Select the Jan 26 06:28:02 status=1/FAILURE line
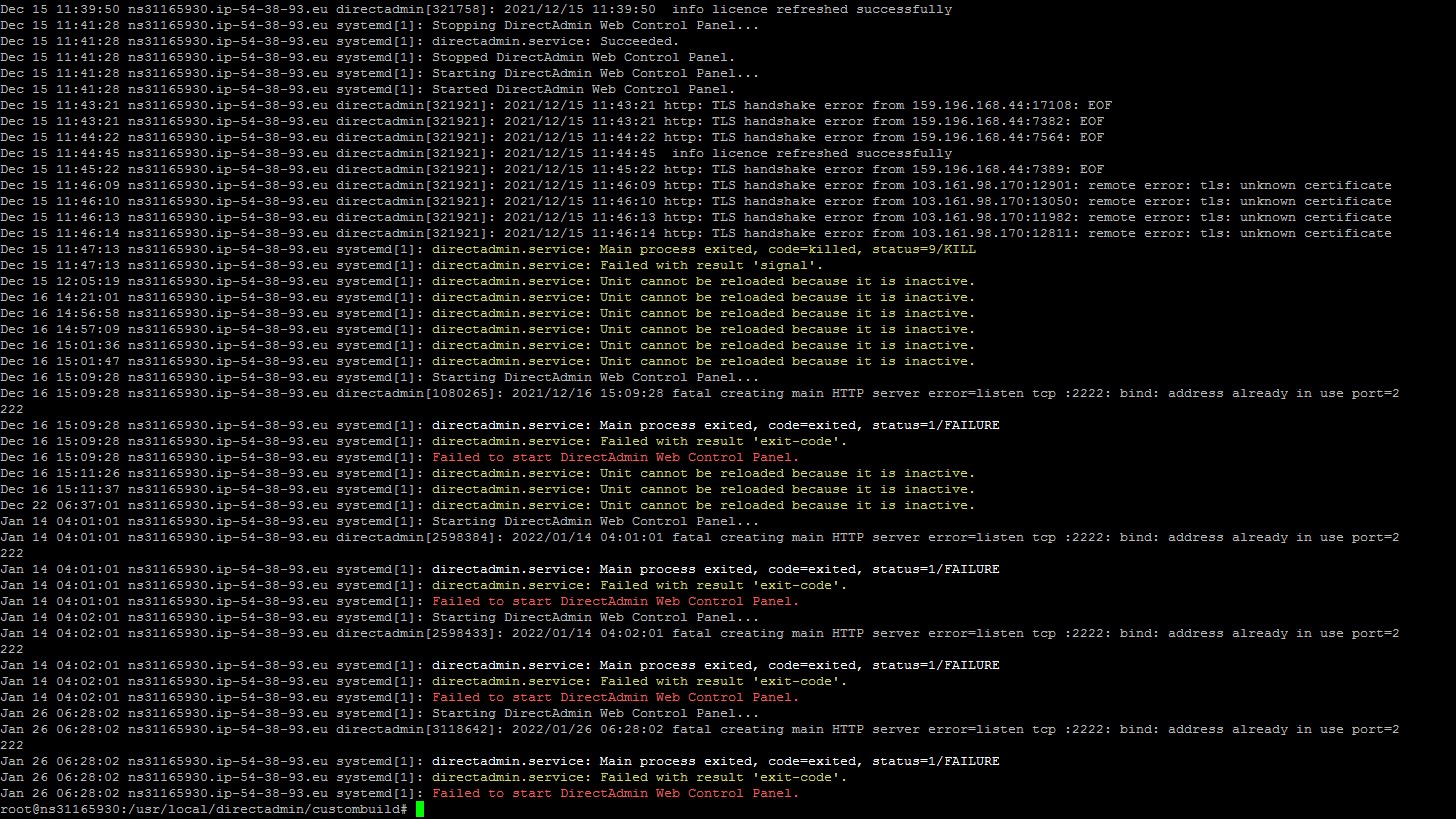Image resolution: width=1456 pixels, height=819 pixels. (x=500, y=761)
